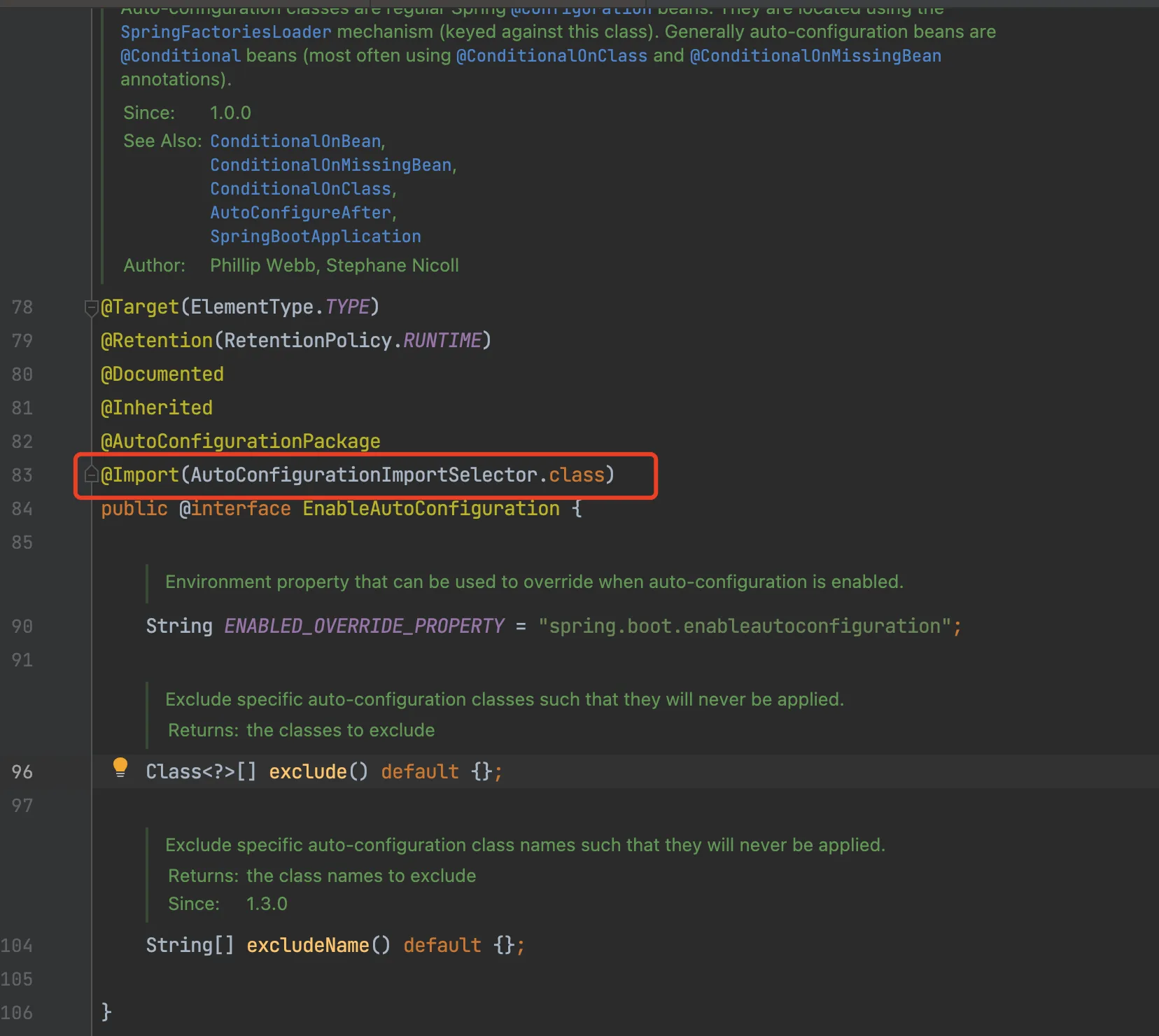Image resolution: width=1159 pixels, height=1036 pixels.
Task: Follow the inline @ConditionalOnMissingBean link in the description
Action: click(x=815, y=56)
